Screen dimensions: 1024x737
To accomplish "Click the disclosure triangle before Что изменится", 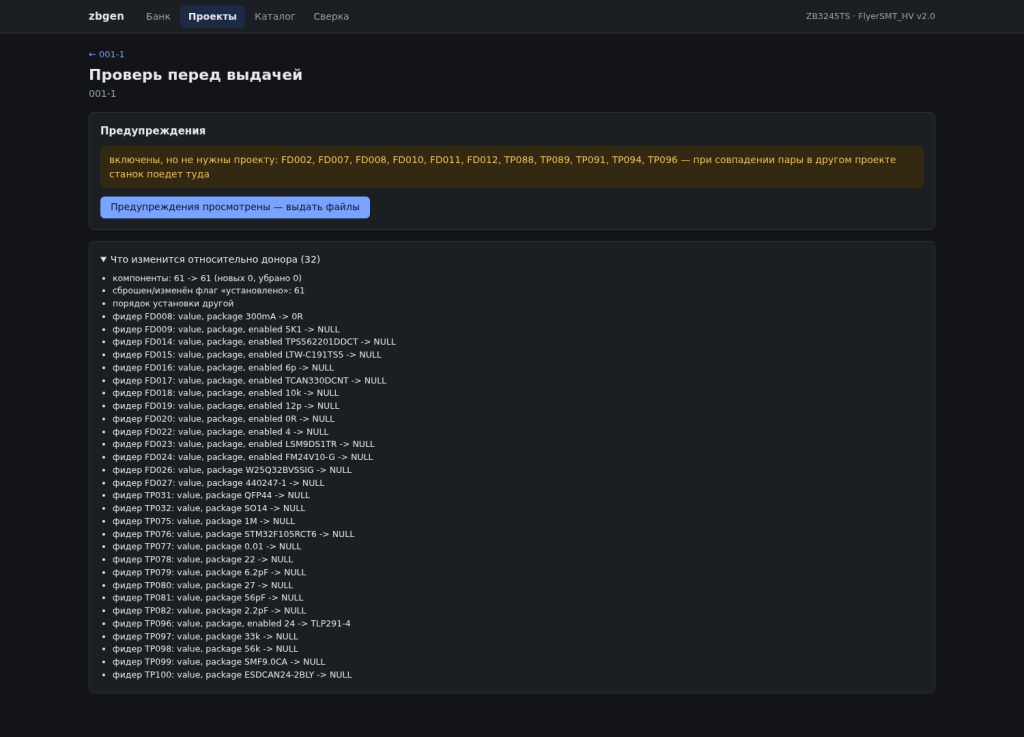I will [x=104, y=259].
